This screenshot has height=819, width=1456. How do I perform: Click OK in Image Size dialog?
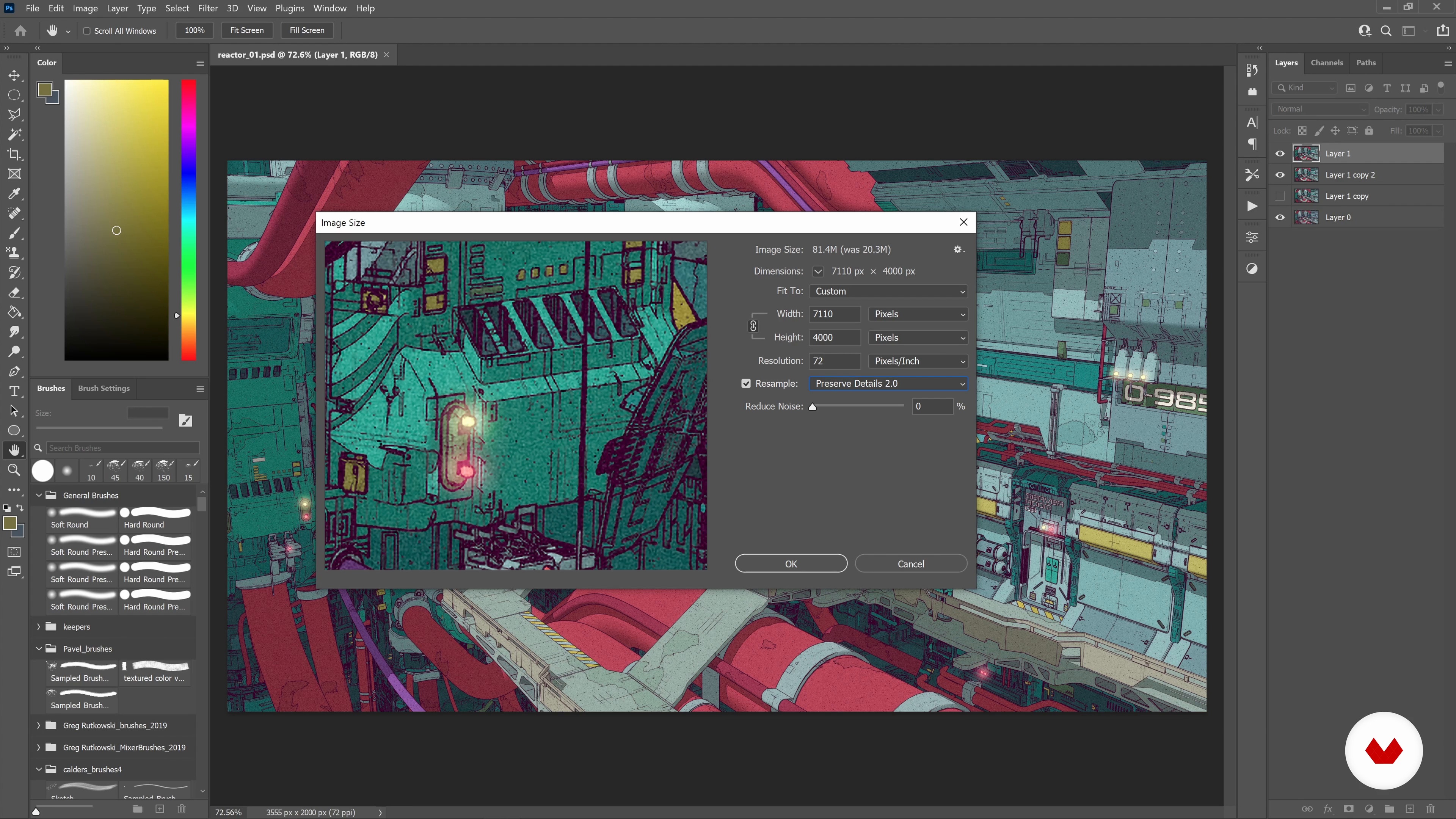pyautogui.click(x=791, y=564)
